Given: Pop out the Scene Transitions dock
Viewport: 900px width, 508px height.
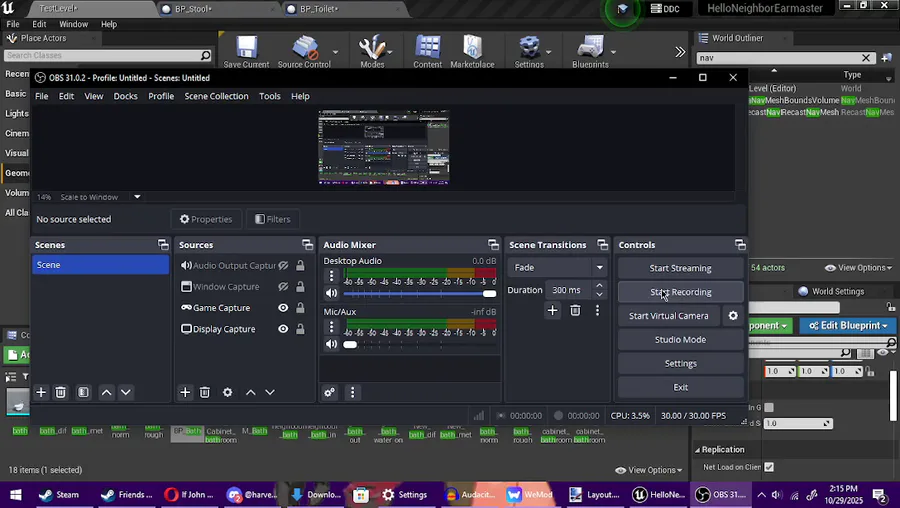Looking at the screenshot, I should (x=602, y=245).
